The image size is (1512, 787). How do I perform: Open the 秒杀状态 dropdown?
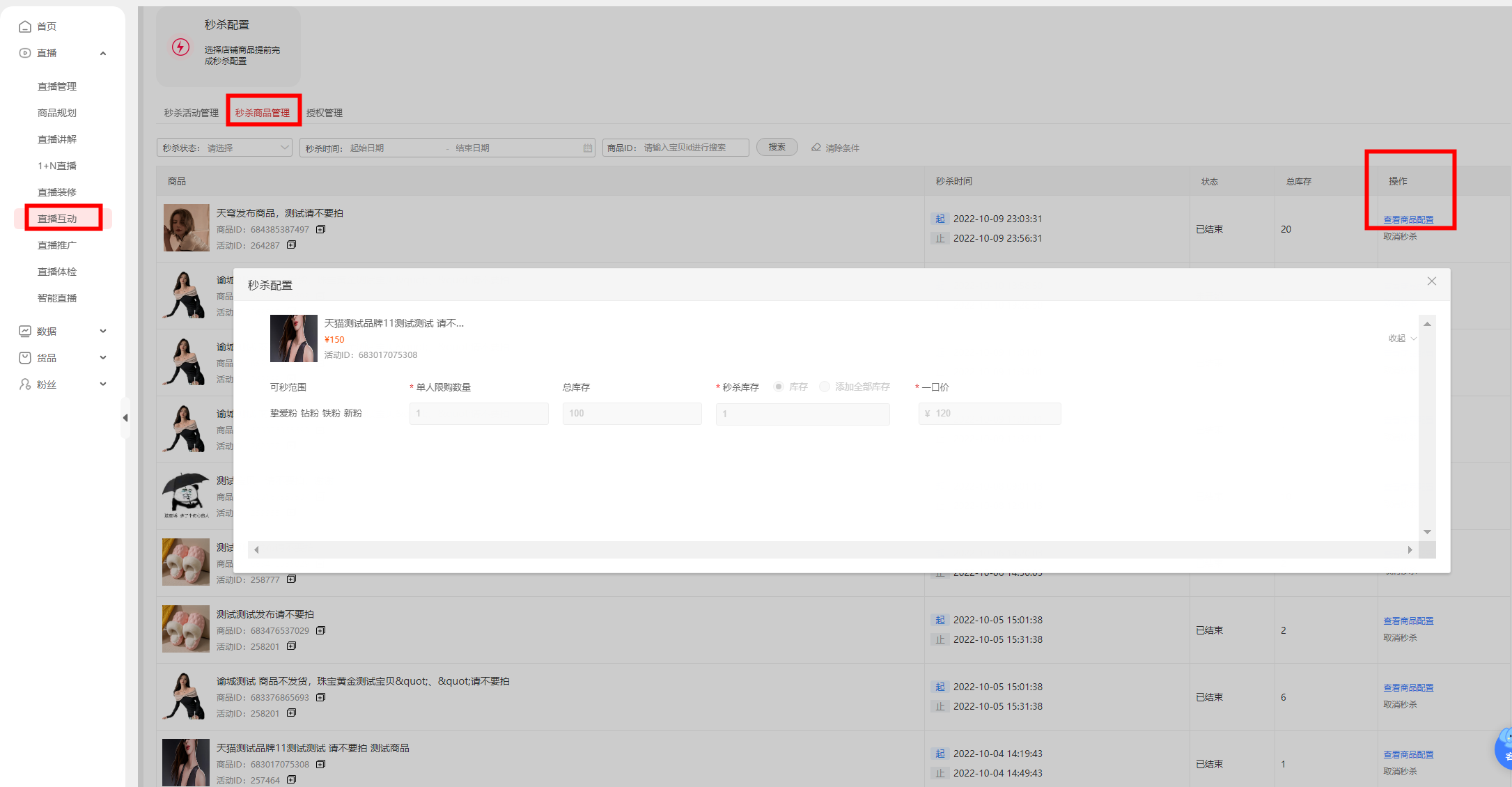coord(224,148)
